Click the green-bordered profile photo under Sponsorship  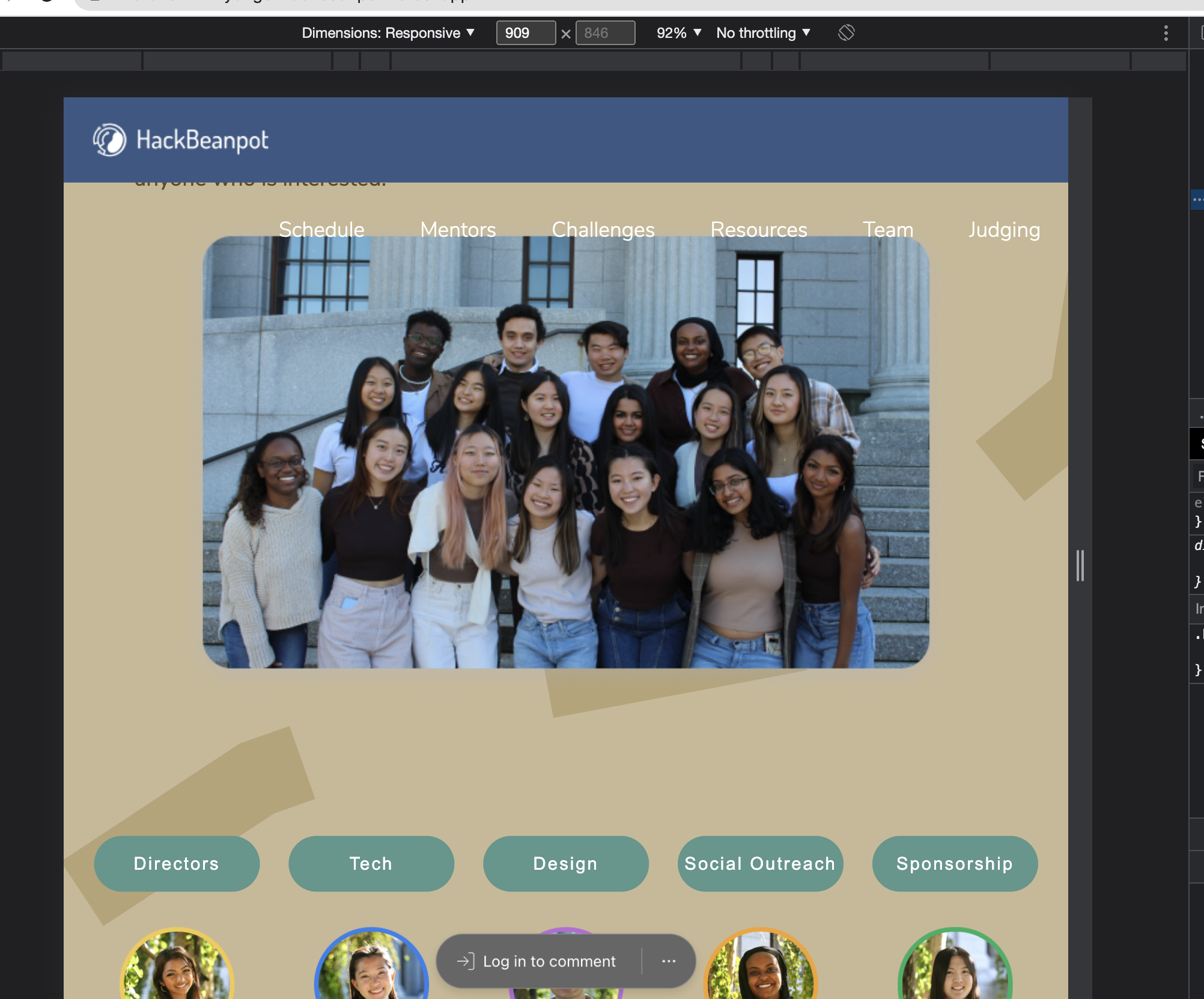(x=955, y=964)
